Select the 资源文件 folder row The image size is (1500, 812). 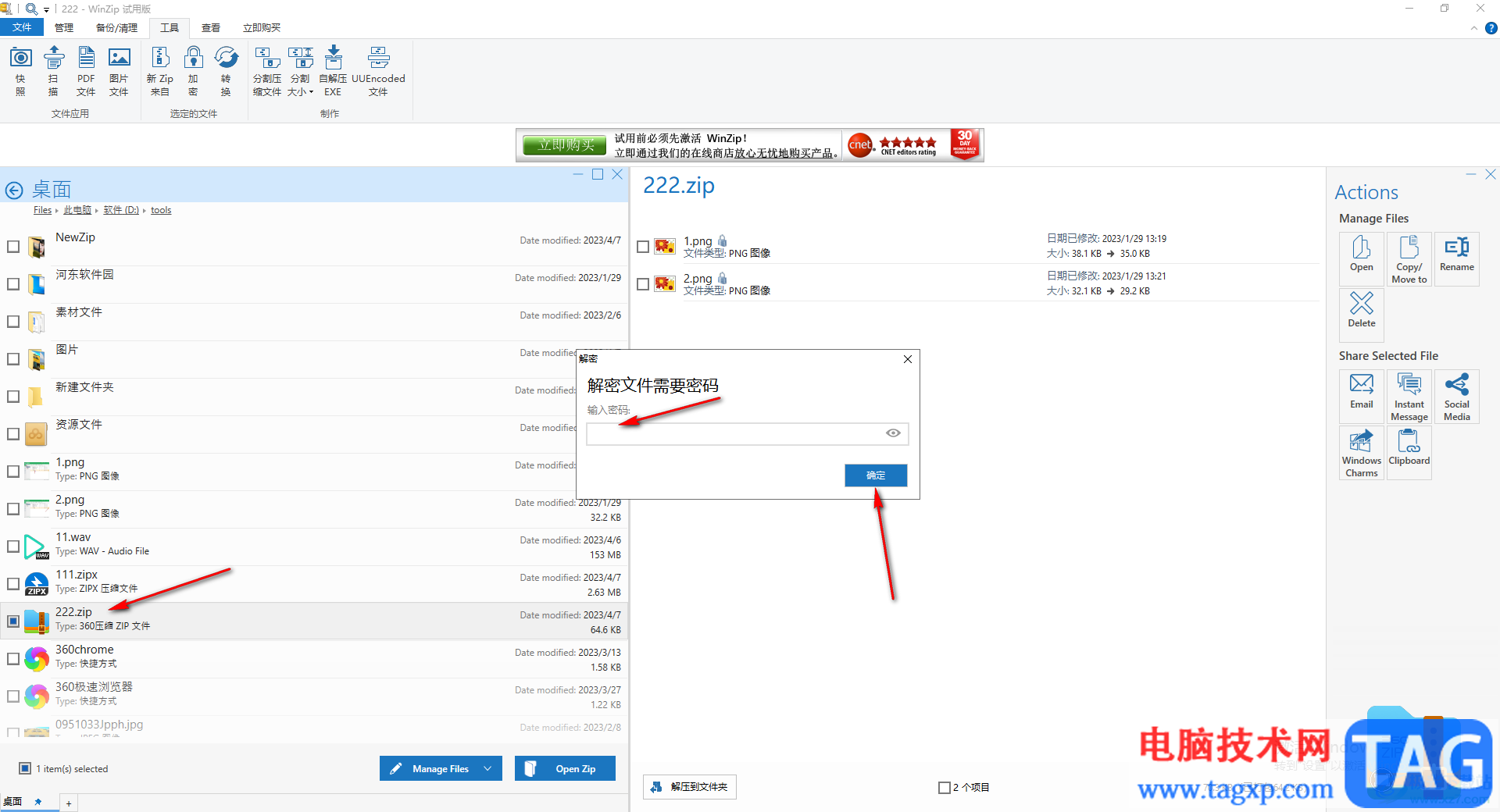(x=314, y=434)
